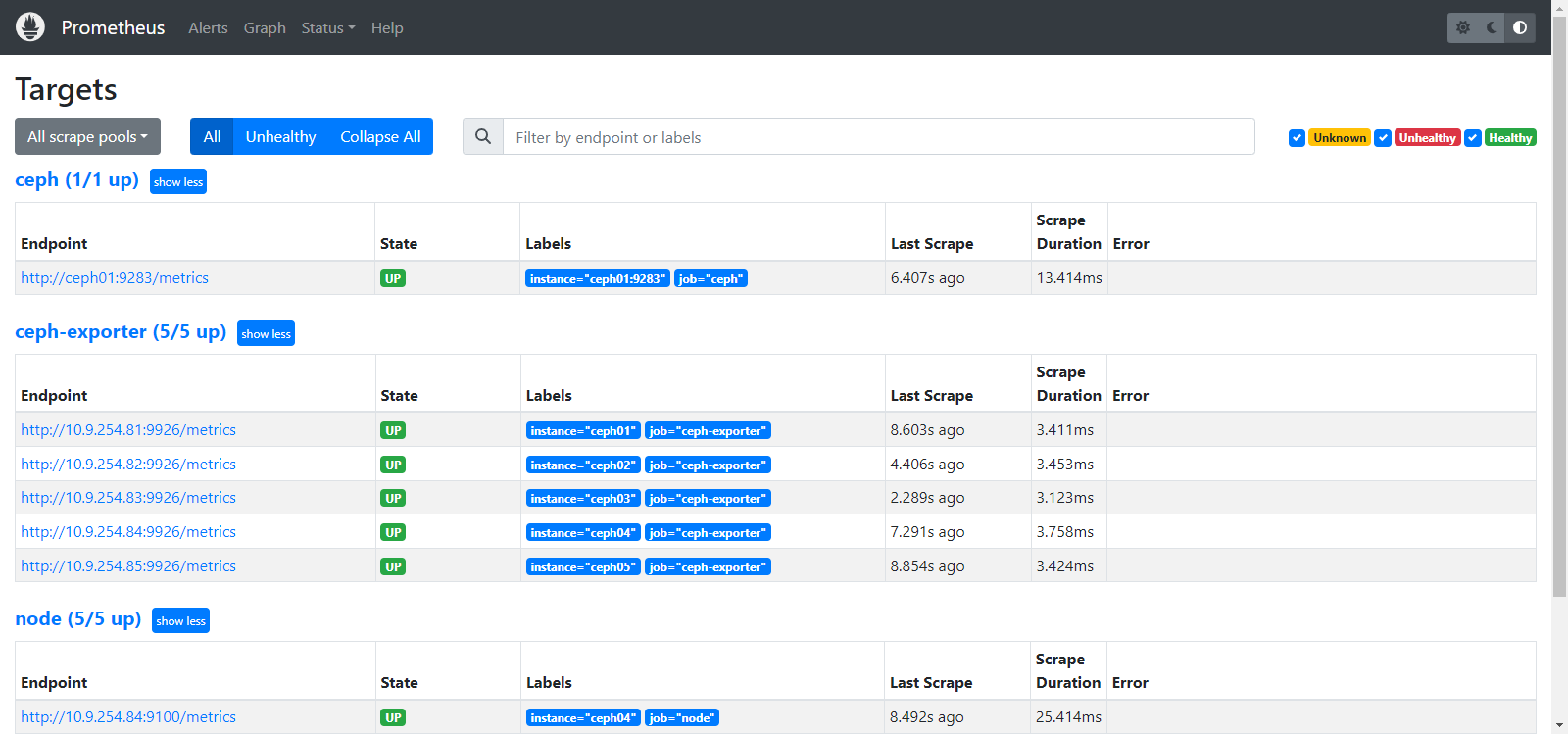This screenshot has width=1568, height=734.
Task: Click the Prometheus brand title
Action: click(x=113, y=27)
